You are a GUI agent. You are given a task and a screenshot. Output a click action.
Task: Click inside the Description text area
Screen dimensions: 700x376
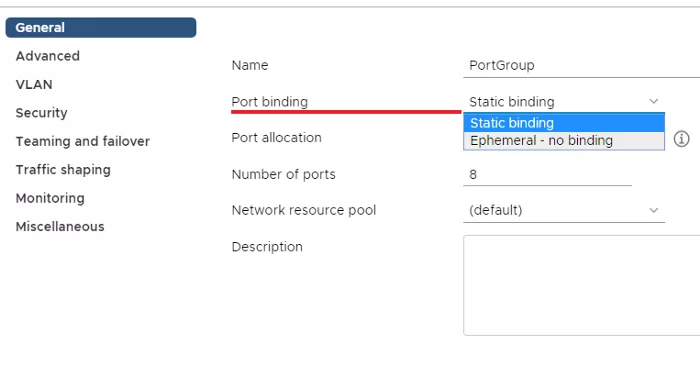tap(581, 285)
